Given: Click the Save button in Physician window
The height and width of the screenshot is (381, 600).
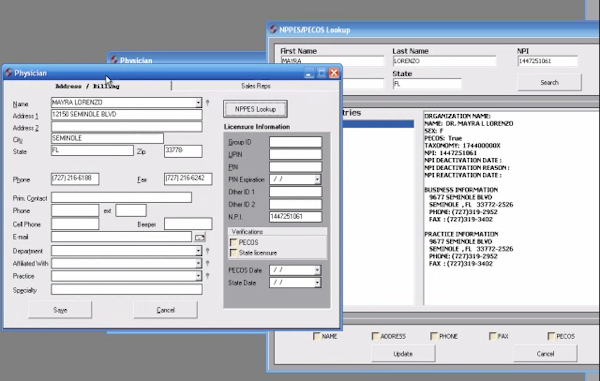Looking at the screenshot, I should click(60, 310).
